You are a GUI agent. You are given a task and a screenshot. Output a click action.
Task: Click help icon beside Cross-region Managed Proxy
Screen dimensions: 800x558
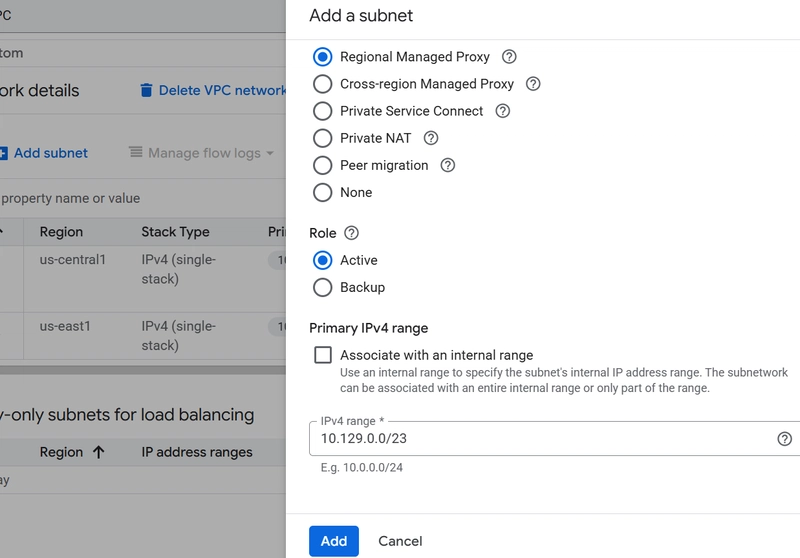pos(533,84)
